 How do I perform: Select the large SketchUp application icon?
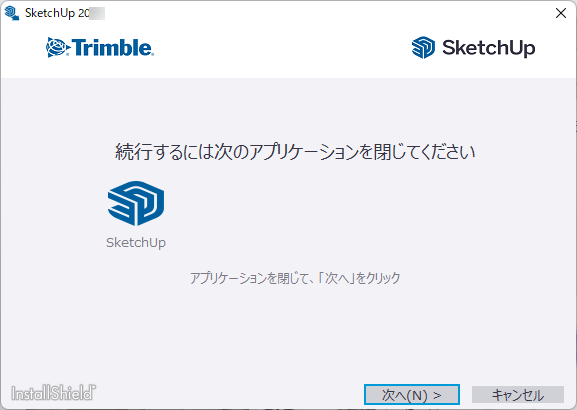(x=136, y=203)
